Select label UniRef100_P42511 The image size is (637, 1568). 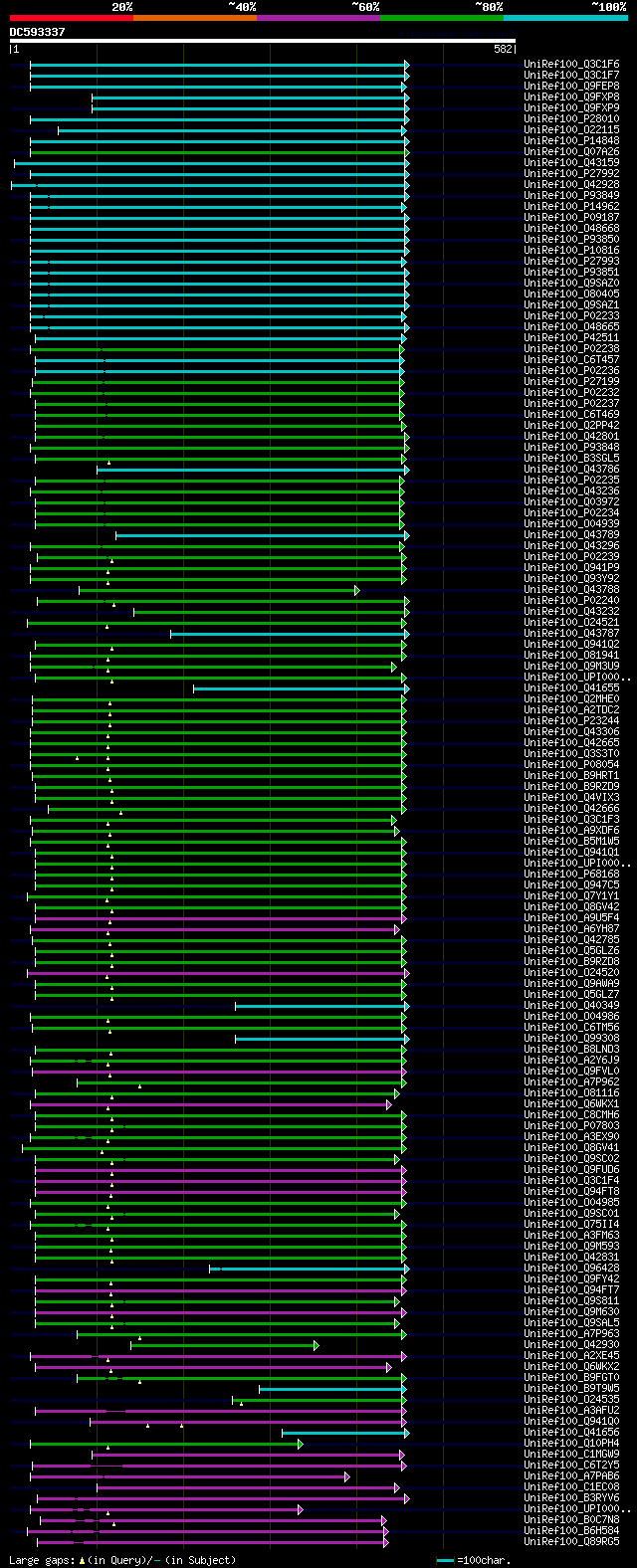(x=571, y=338)
